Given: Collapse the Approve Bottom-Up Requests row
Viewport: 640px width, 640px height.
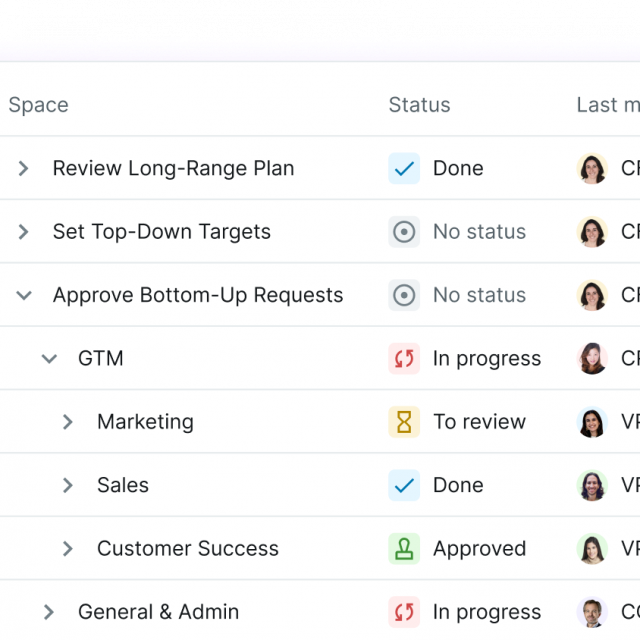Looking at the screenshot, I should [x=24, y=295].
